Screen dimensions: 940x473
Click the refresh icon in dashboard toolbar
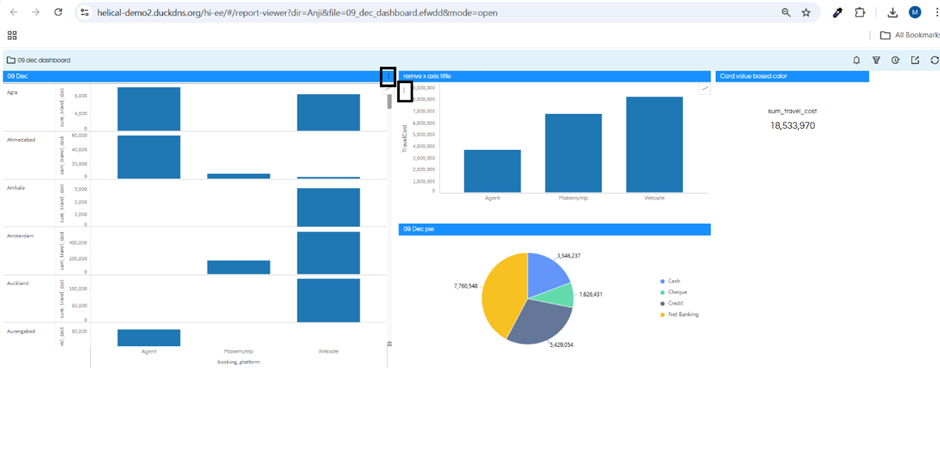coord(934,60)
